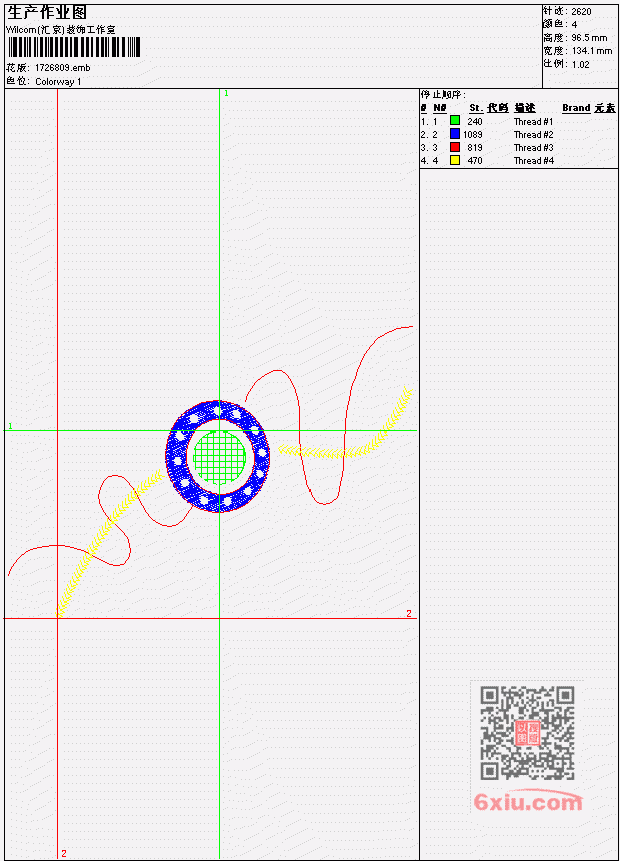This screenshot has height=861, width=620.
Task: Click the '描述' column header
Action: (525, 108)
